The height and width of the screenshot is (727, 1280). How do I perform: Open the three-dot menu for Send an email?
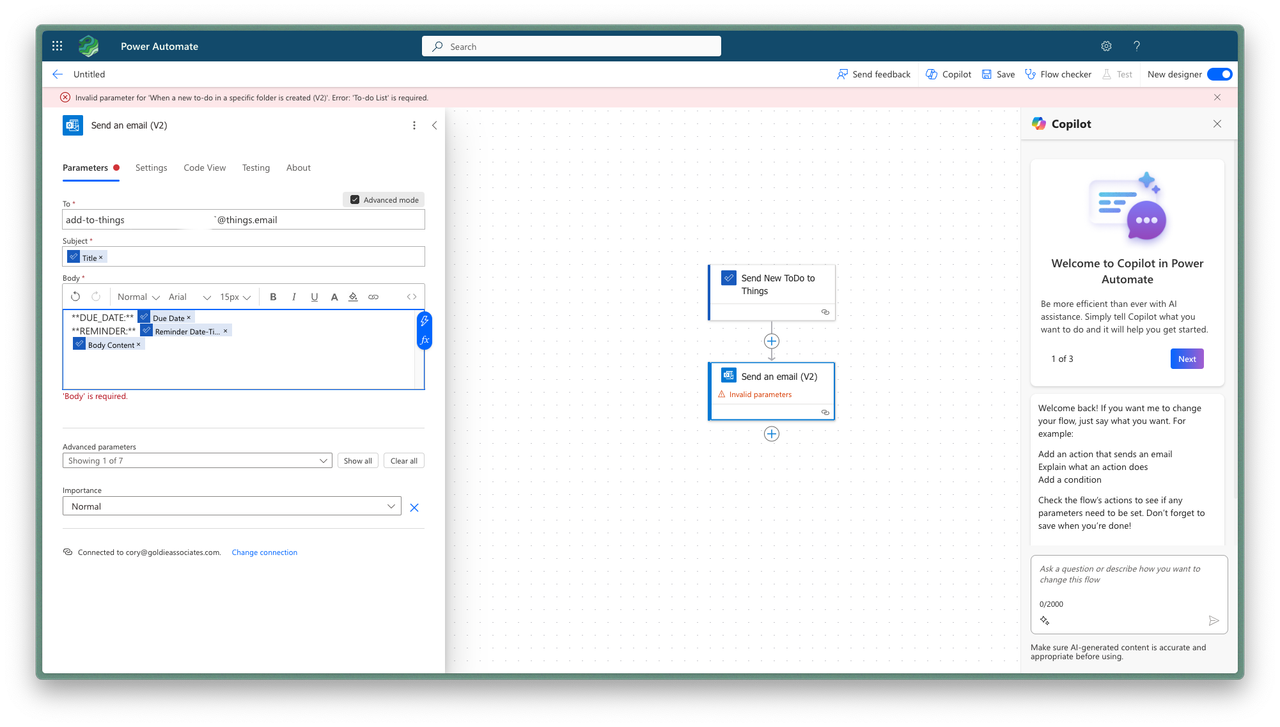click(414, 126)
